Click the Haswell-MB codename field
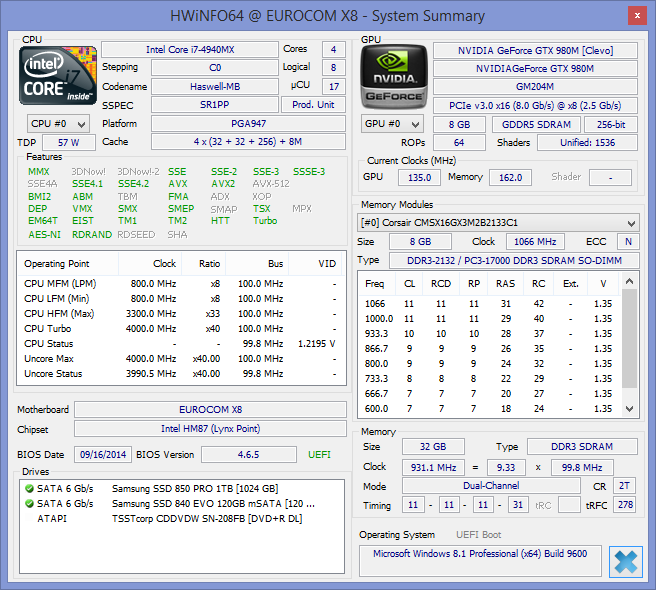656x590 pixels. [215, 87]
